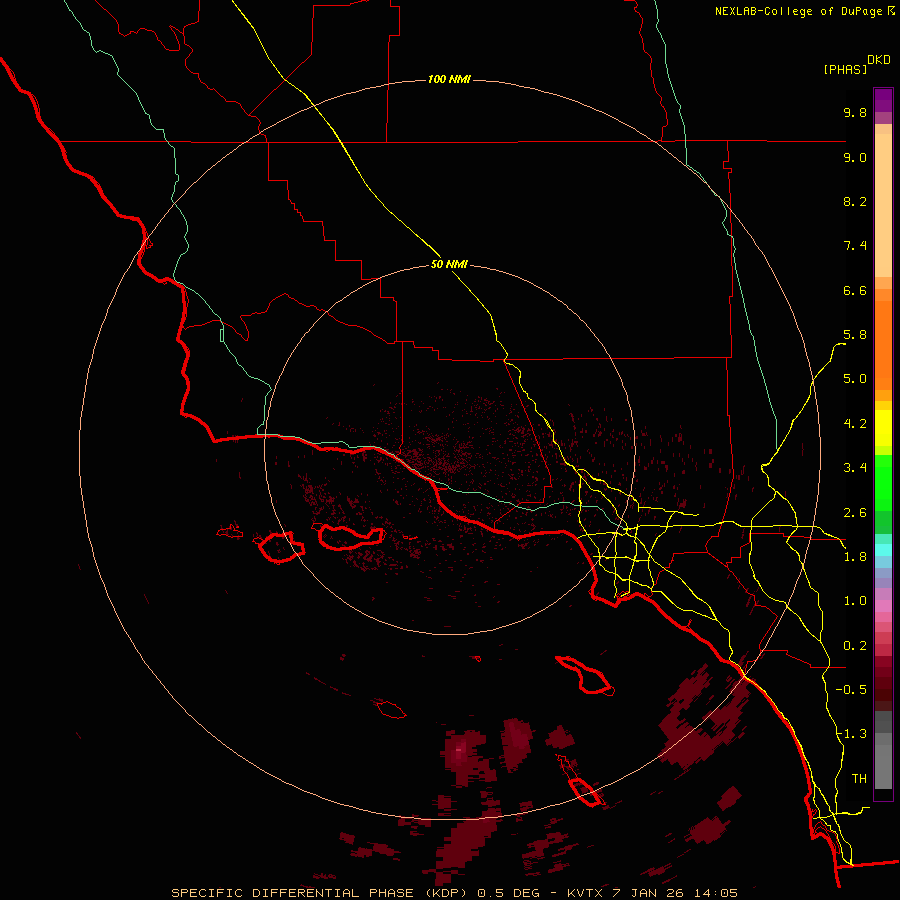The height and width of the screenshot is (900, 900).
Task: Click the 6.6 scale value
Action: point(855,290)
